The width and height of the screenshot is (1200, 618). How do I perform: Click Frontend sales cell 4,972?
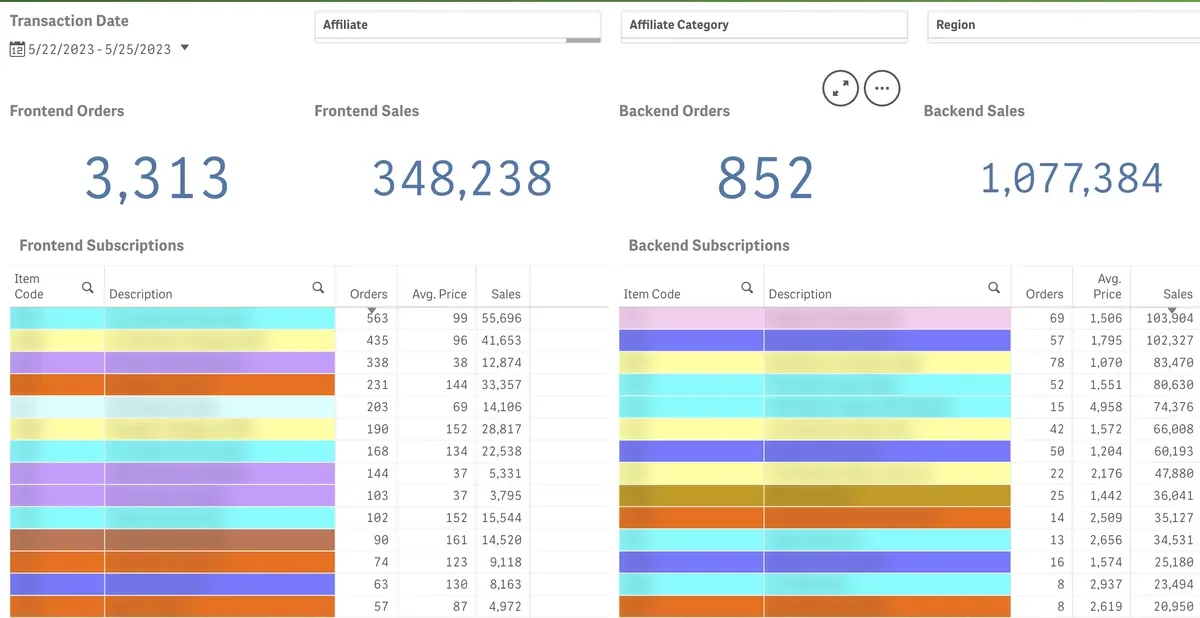(x=505, y=606)
